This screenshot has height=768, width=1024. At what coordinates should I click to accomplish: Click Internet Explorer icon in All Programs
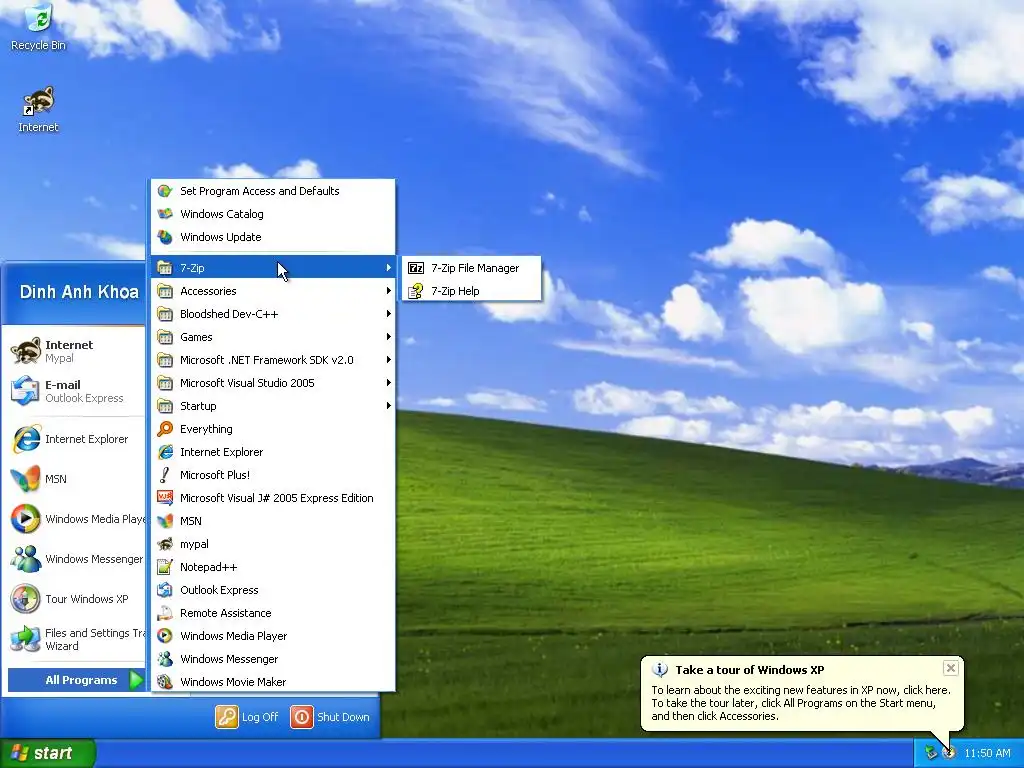point(165,452)
